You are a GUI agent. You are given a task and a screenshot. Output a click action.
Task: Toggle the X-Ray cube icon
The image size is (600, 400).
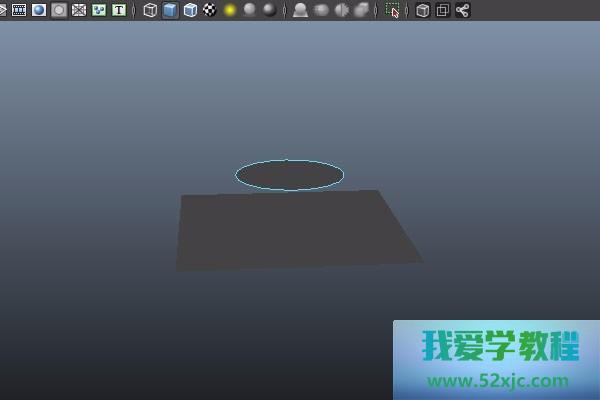(423, 10)
